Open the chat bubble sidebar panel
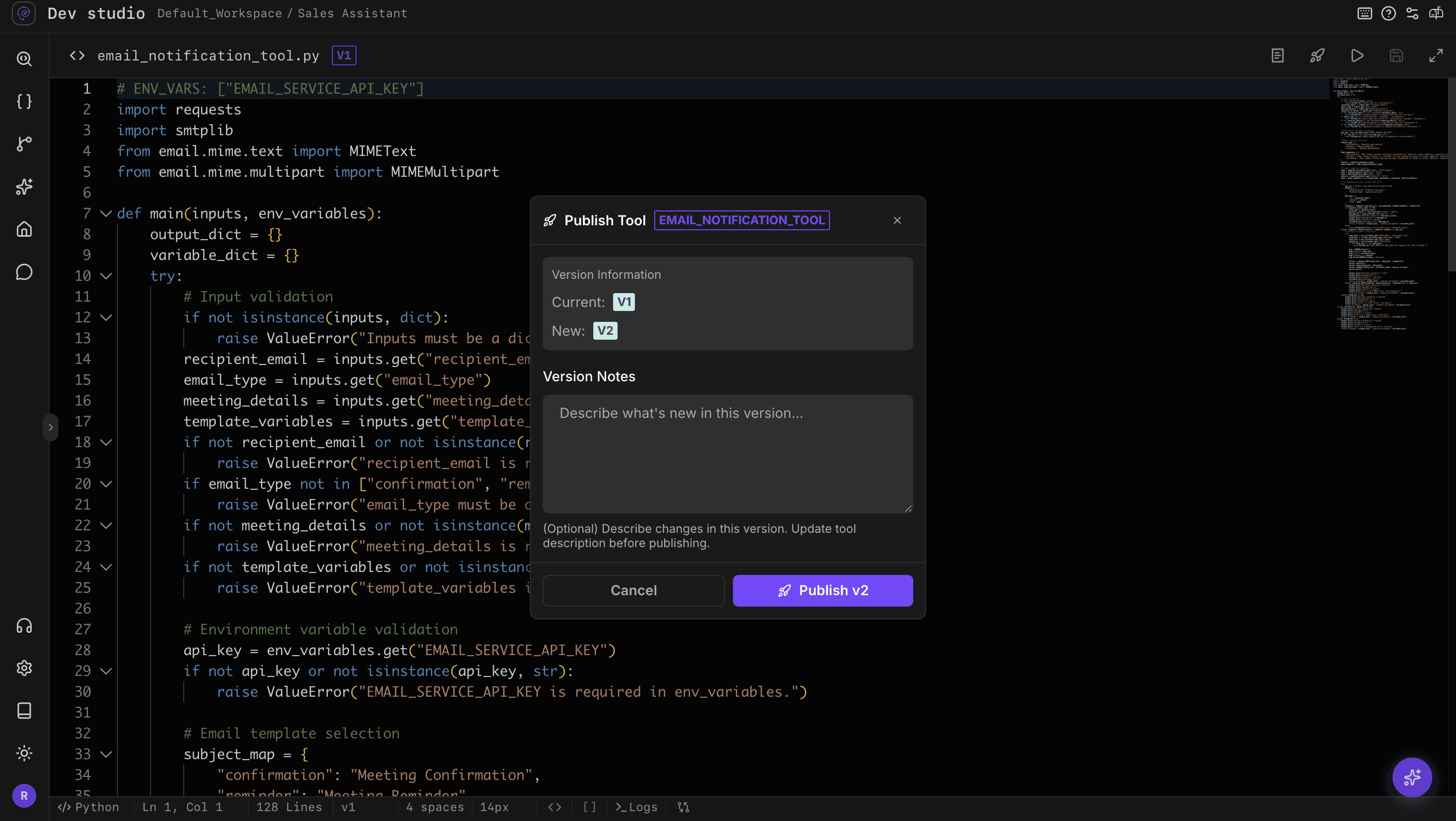Screen dimensions: 1456x821 (x=24, y=272)
